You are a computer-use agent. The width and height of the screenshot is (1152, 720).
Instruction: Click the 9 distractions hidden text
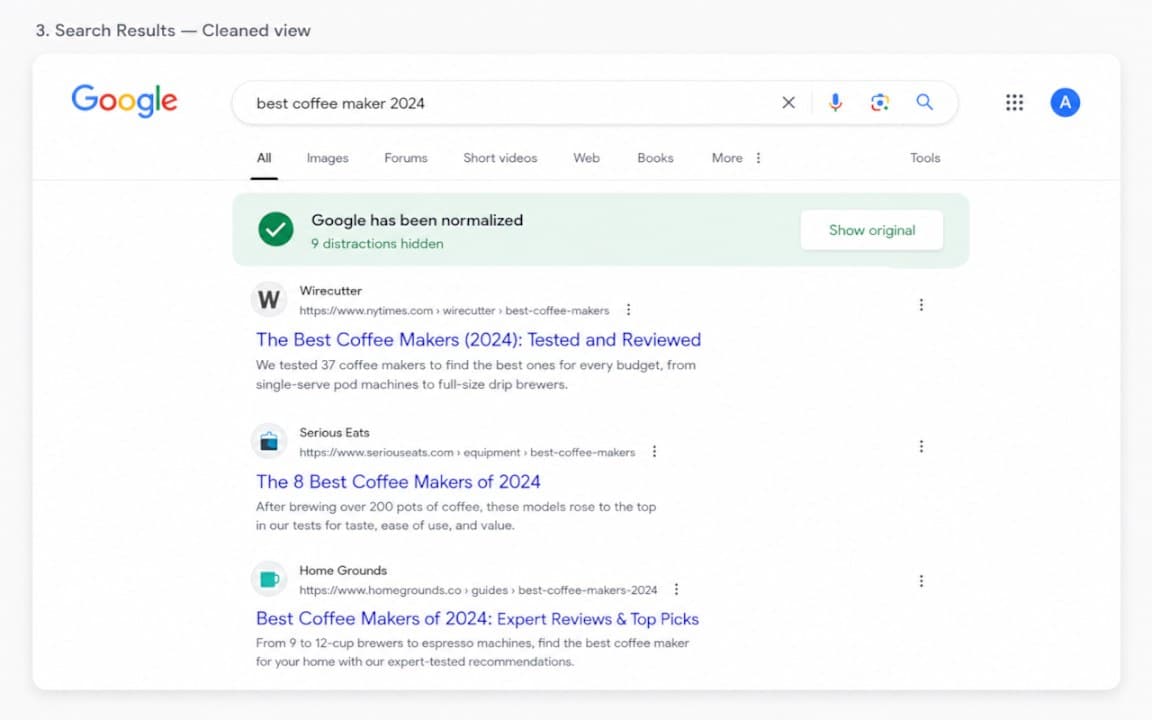pyautogui.click(x=377, y=244)
